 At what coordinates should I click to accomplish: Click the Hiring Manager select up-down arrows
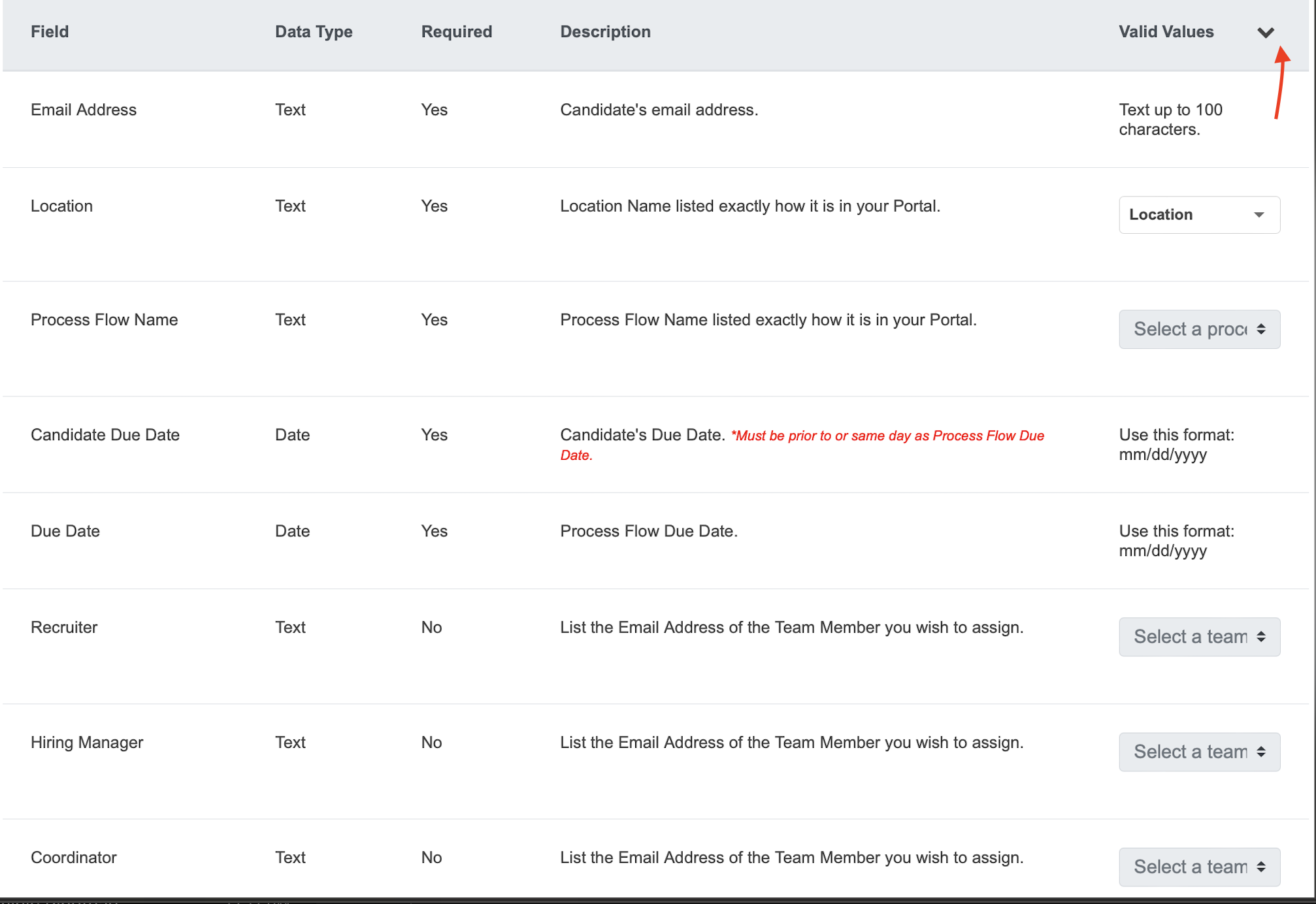[1260, 752]
